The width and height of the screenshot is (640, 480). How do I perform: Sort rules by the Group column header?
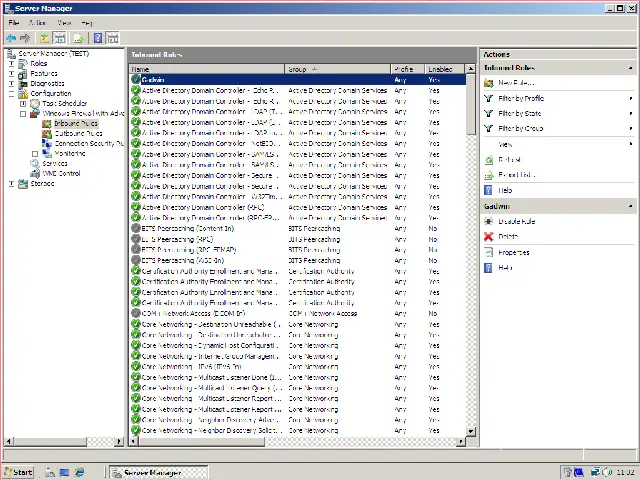pos(337,69)
